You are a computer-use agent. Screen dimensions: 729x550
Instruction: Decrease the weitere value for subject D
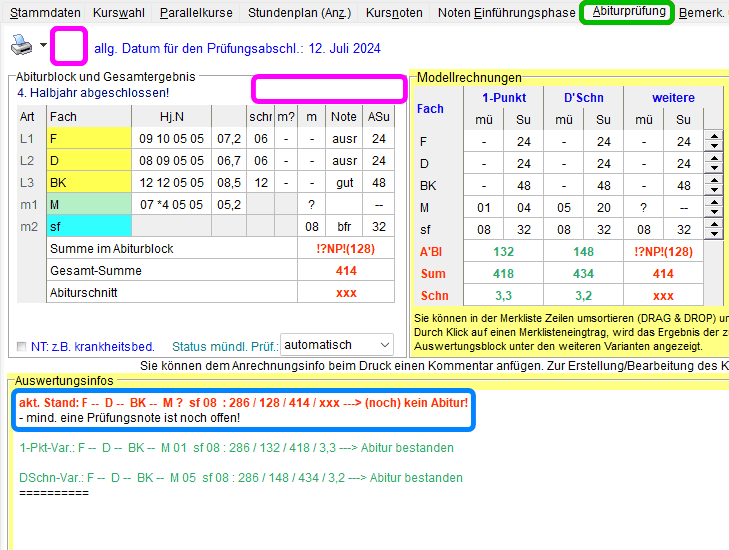pos(714,168)
